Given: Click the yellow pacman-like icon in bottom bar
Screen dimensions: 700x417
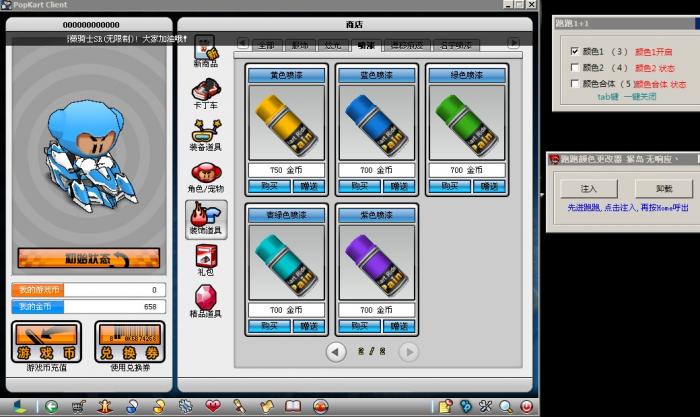Looking at the screenshot, I should point(159,406).
